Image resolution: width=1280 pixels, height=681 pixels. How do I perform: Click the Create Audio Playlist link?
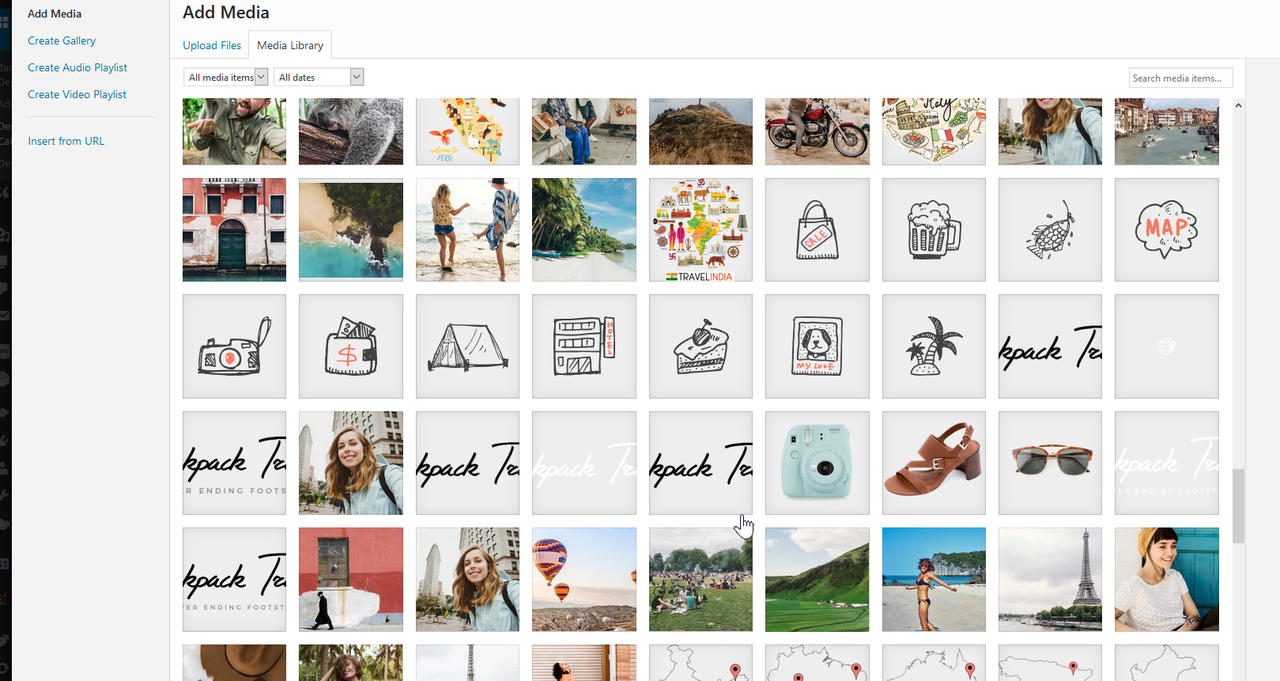pyautogui.click(x=78, y=68)
